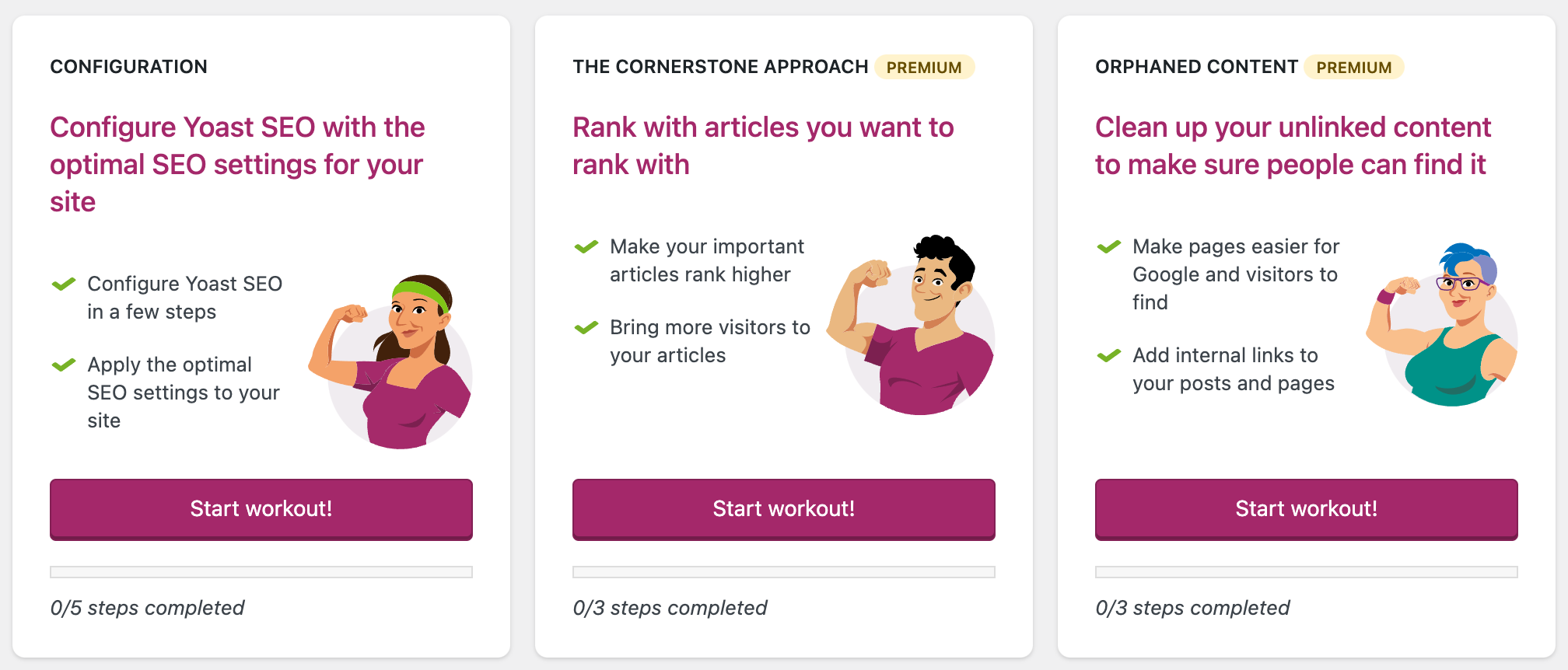Click the blue-haired woman with glasses illustration

(1442, 325)
